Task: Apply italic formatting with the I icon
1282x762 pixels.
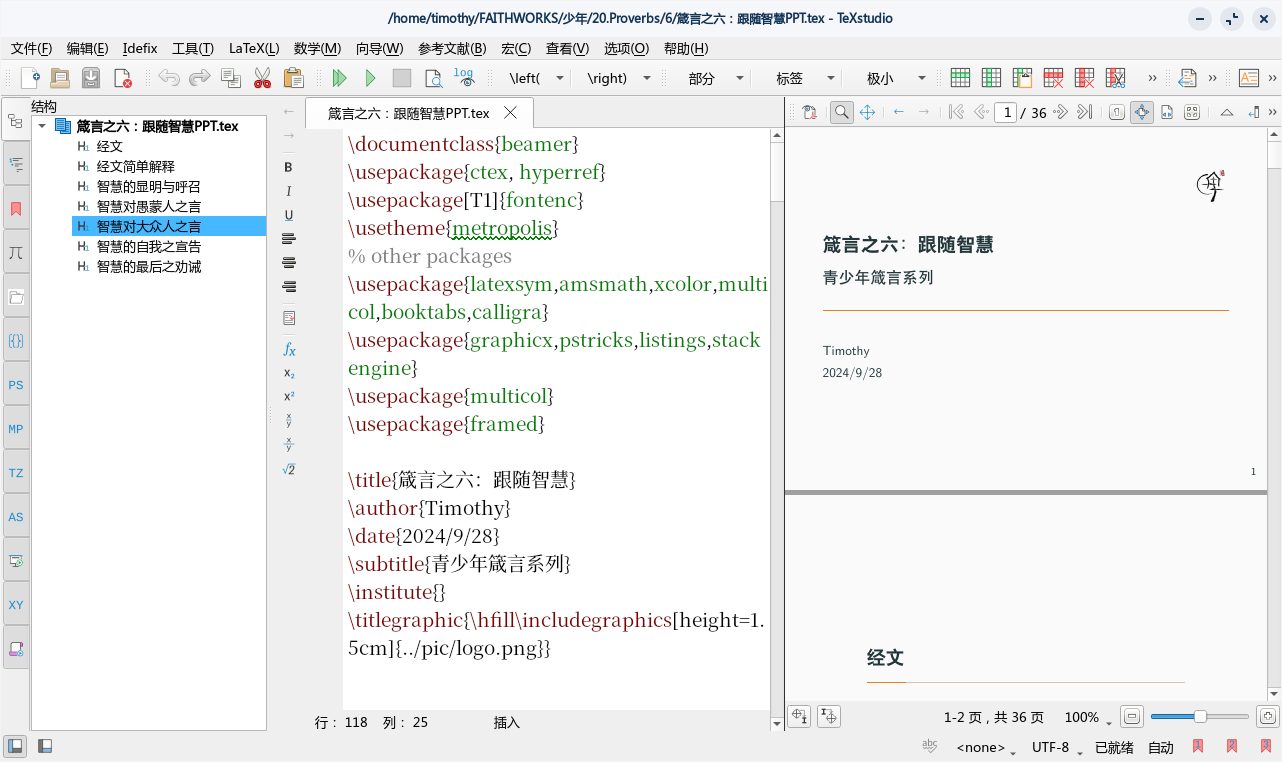Action: point(289,191)
